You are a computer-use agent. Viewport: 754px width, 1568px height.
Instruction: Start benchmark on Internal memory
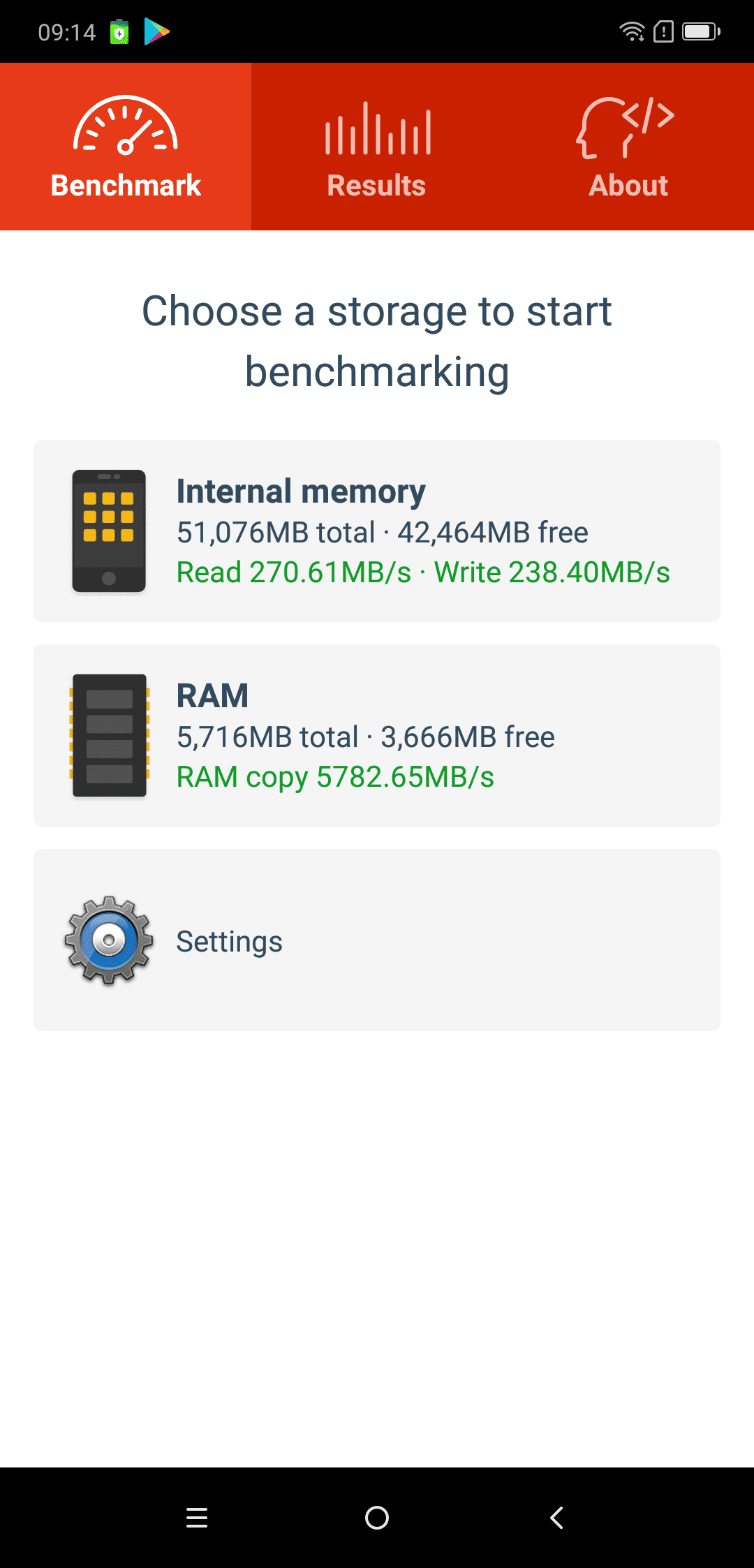pos(377,531)
